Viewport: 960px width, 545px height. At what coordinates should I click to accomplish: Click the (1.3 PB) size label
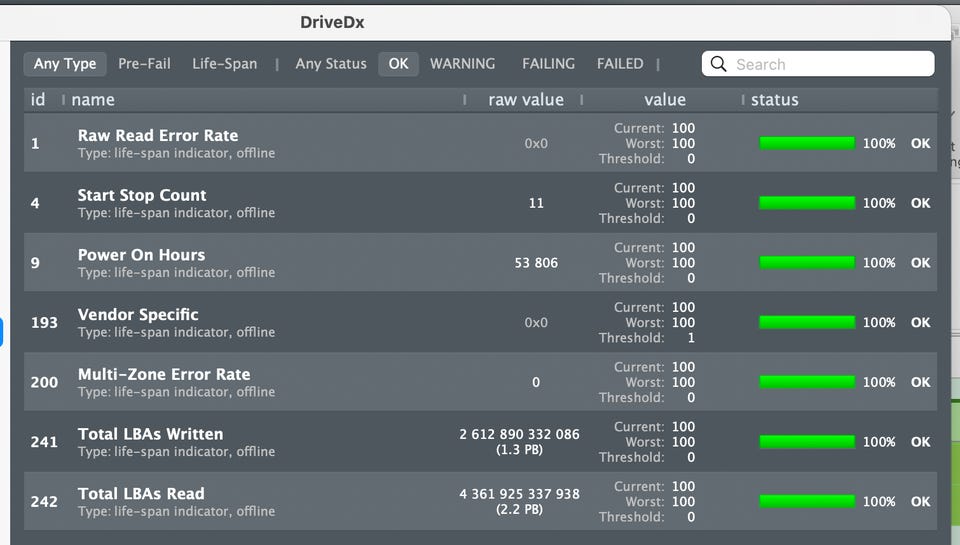(519, 449)
